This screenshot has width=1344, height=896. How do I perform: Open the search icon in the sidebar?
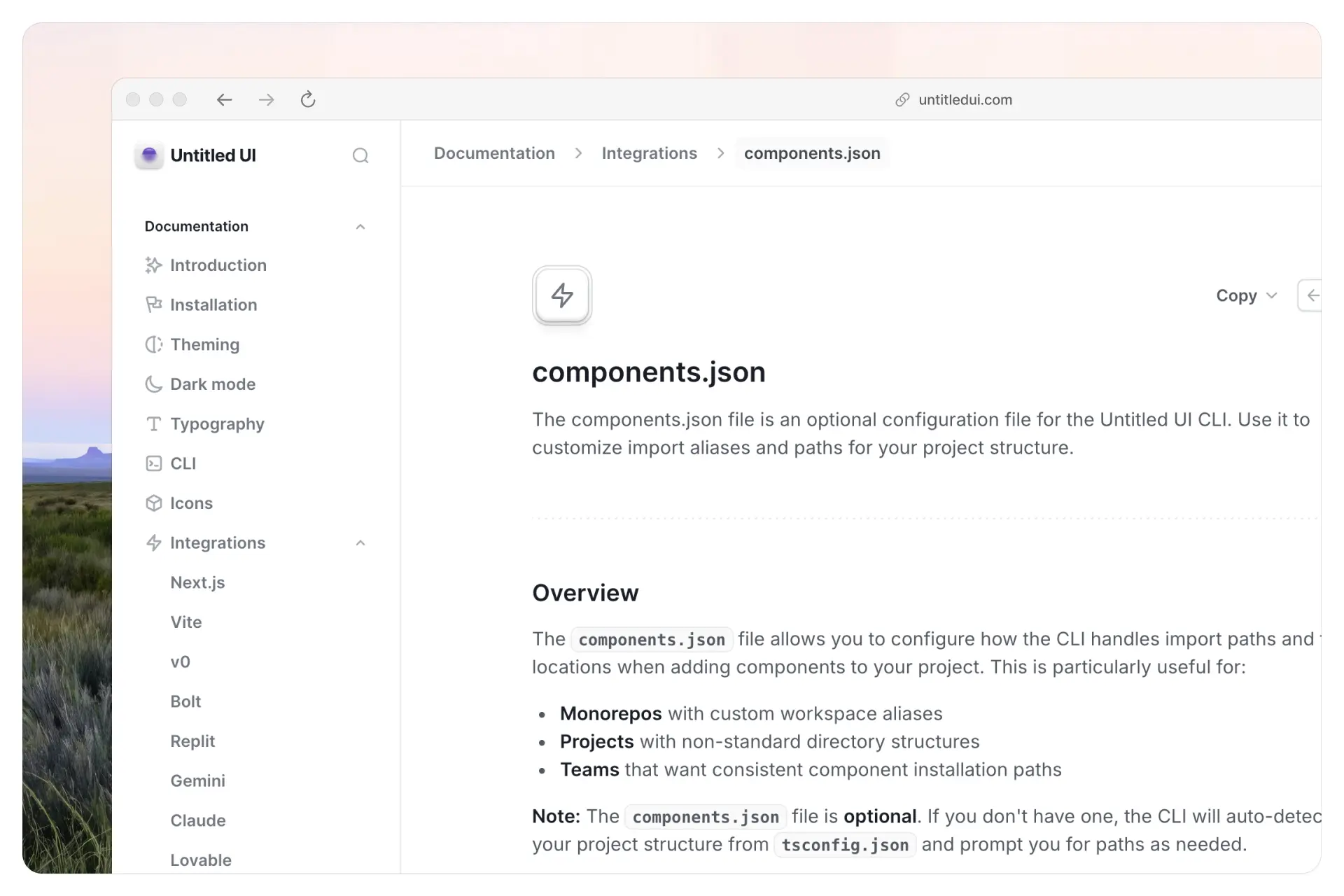[360, 155]
